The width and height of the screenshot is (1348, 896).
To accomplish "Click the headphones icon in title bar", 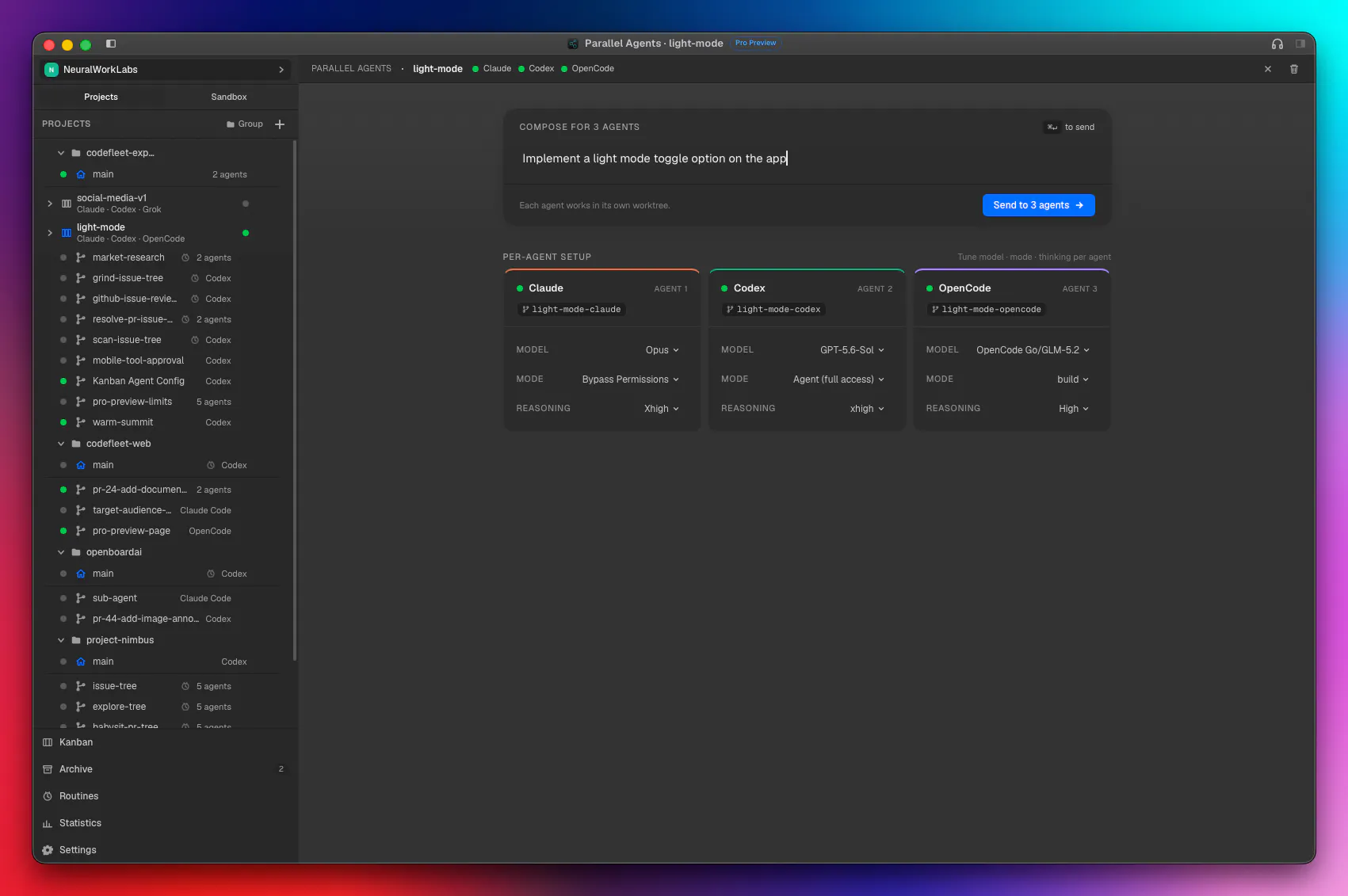I will tap(1277, 44).
